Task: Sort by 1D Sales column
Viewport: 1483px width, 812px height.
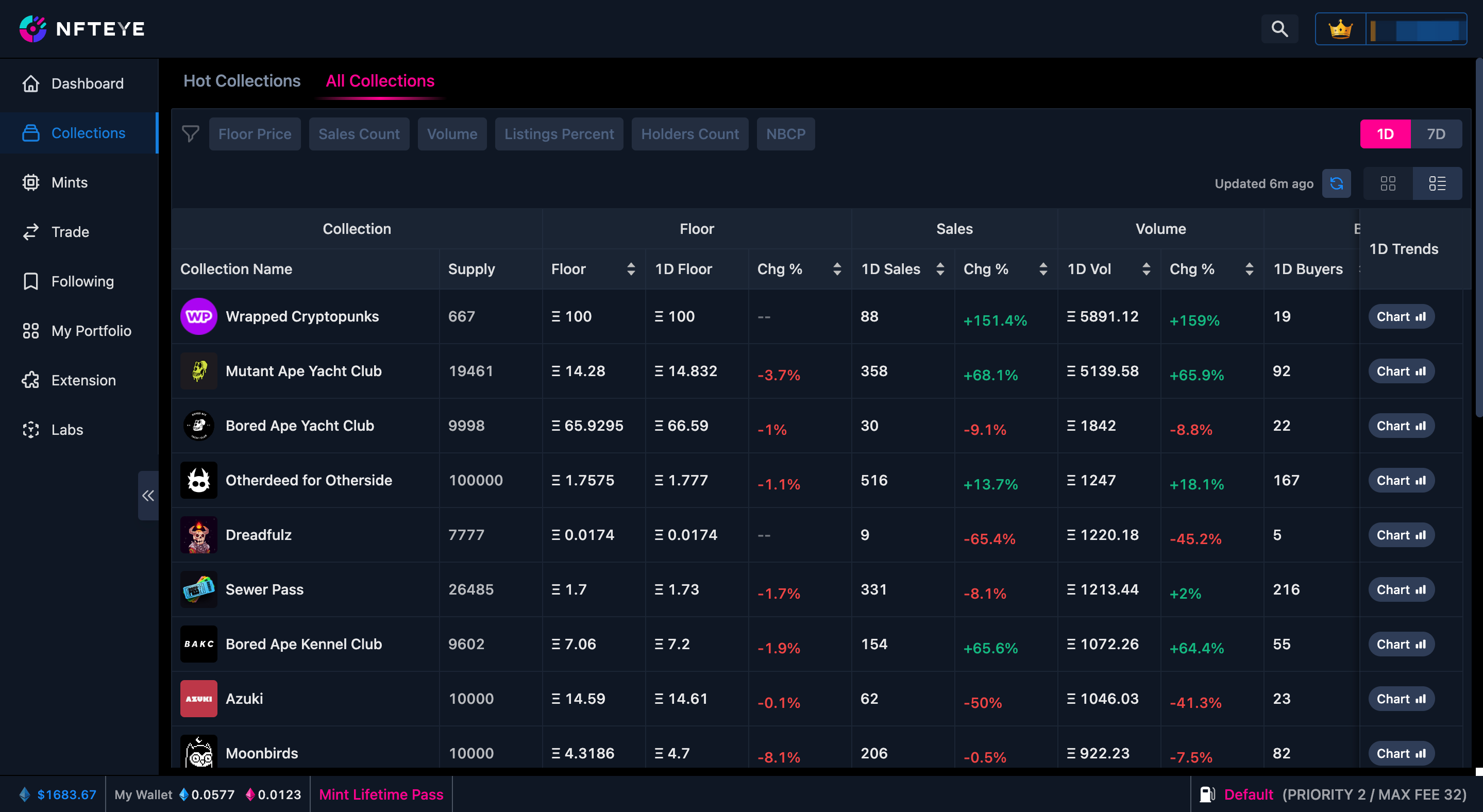Action: point(940,269)
